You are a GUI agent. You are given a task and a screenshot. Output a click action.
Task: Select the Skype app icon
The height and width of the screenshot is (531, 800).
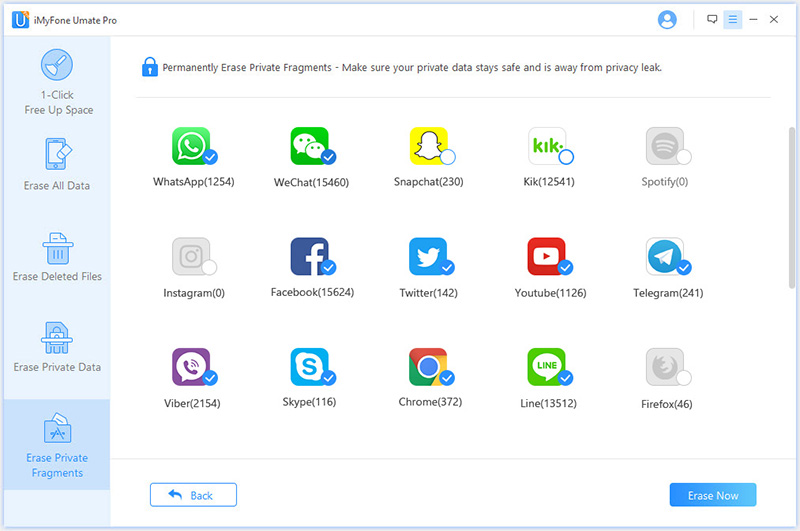coord(309,367)
